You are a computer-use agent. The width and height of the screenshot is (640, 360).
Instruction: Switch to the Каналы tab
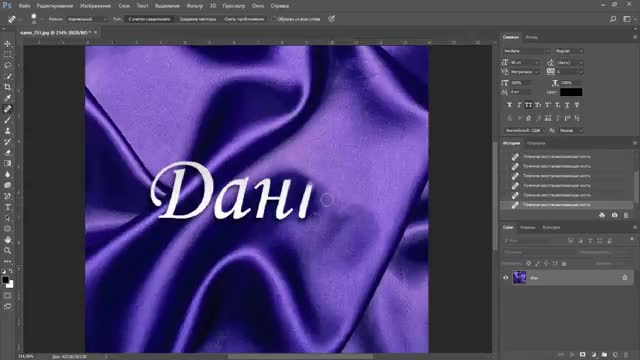(x=527, y=227)
